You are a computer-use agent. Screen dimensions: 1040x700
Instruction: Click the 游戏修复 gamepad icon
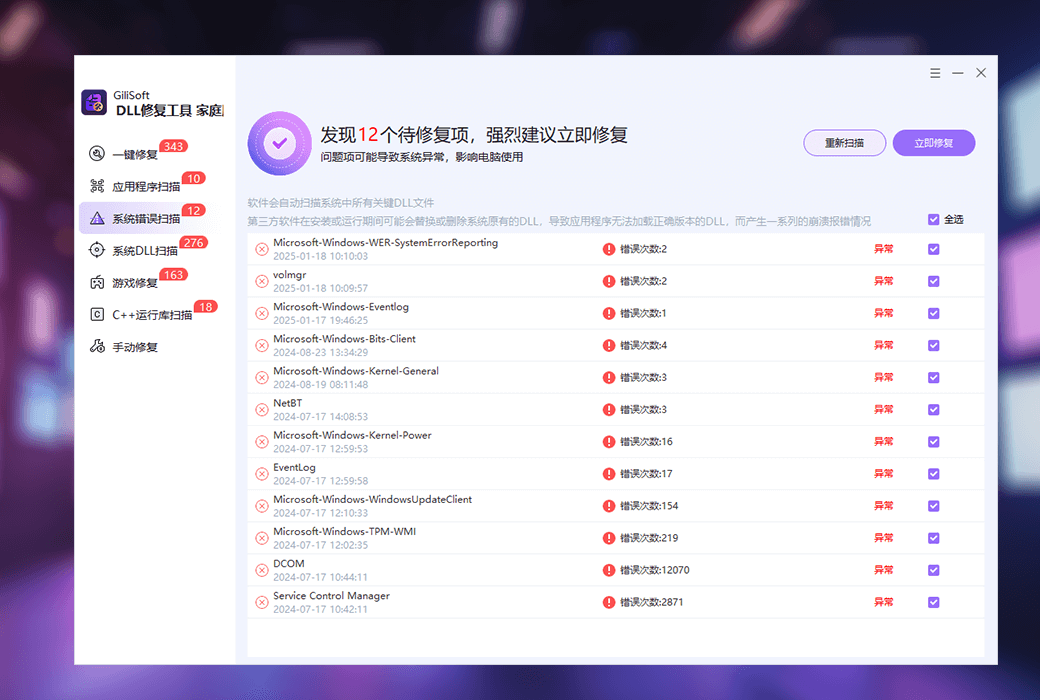97,283
